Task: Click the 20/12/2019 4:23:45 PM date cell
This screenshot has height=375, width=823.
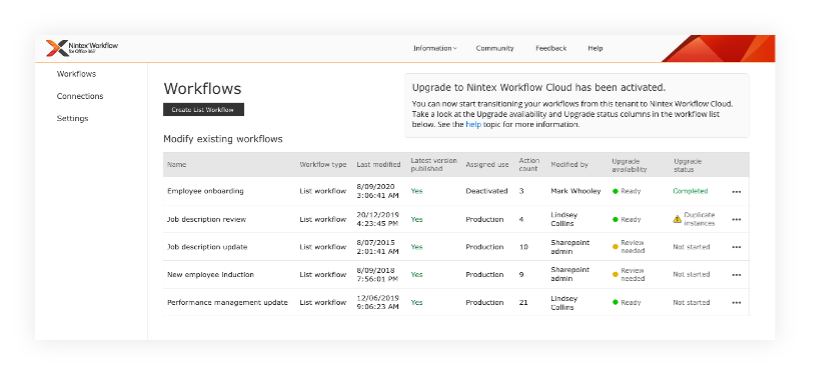Action: coord(378,219)
